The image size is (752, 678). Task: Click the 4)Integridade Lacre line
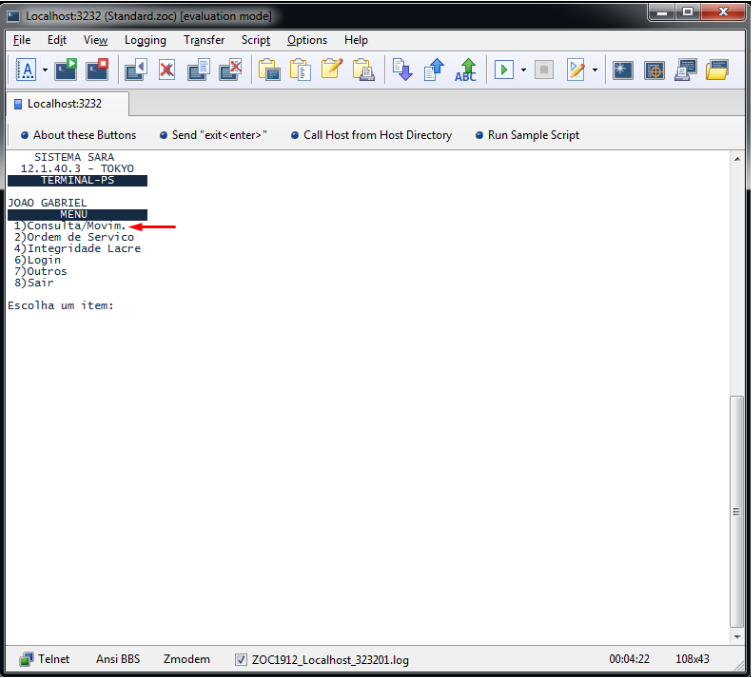tap(77, 248)
